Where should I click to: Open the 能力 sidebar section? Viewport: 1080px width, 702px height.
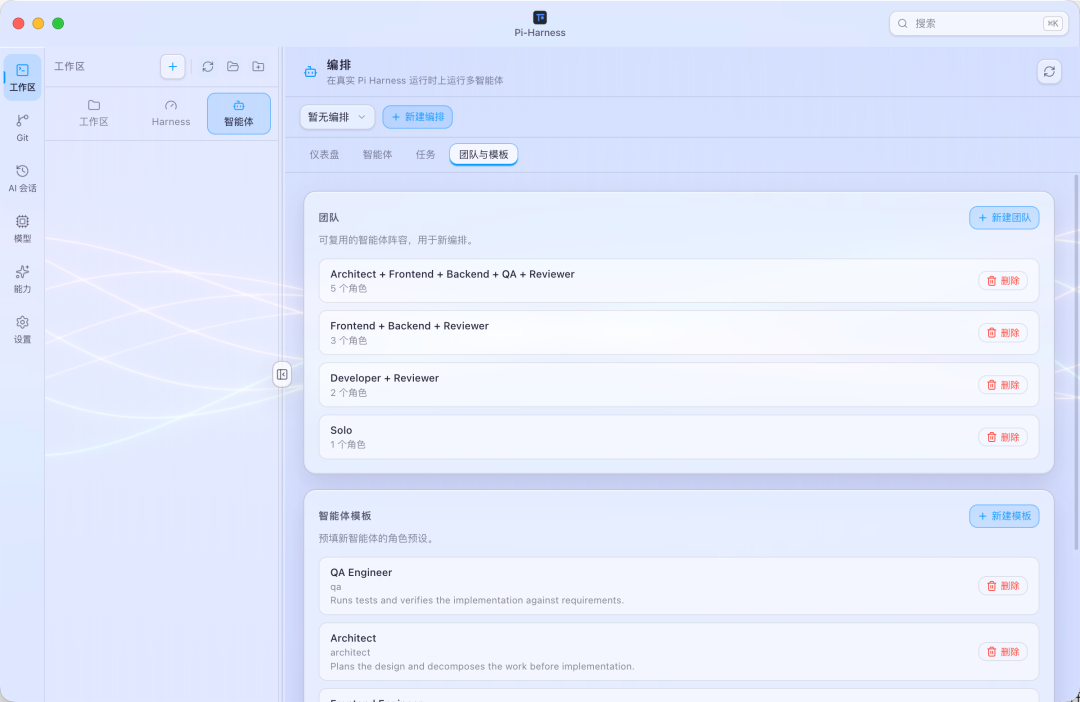(x=22, y=279)
